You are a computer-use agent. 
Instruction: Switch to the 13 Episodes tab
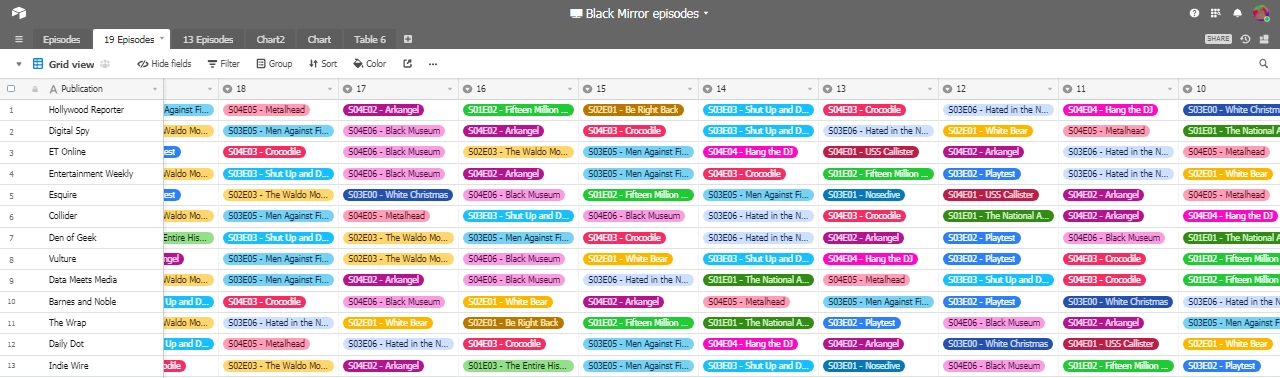208,39
